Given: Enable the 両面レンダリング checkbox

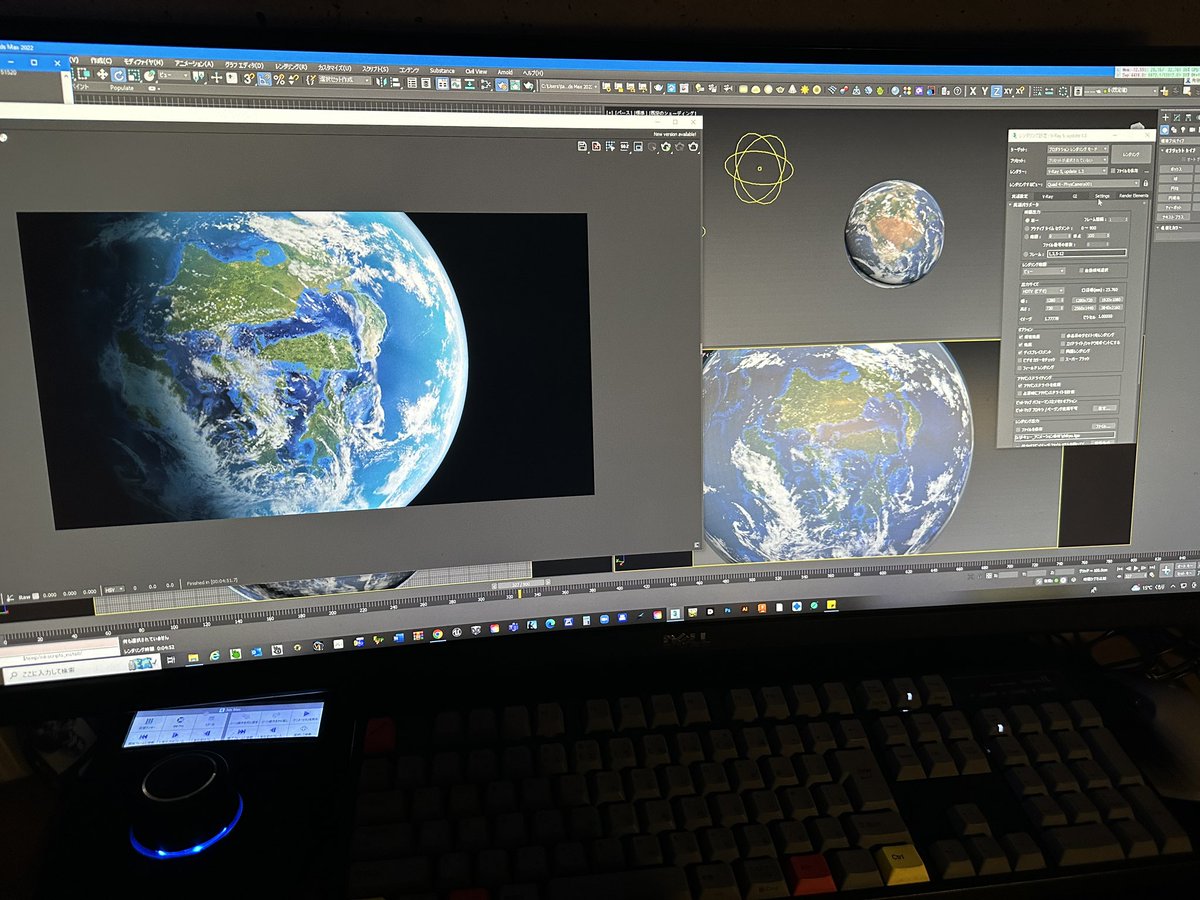Looking at the screenshot, I should (x=1062, y=351).
